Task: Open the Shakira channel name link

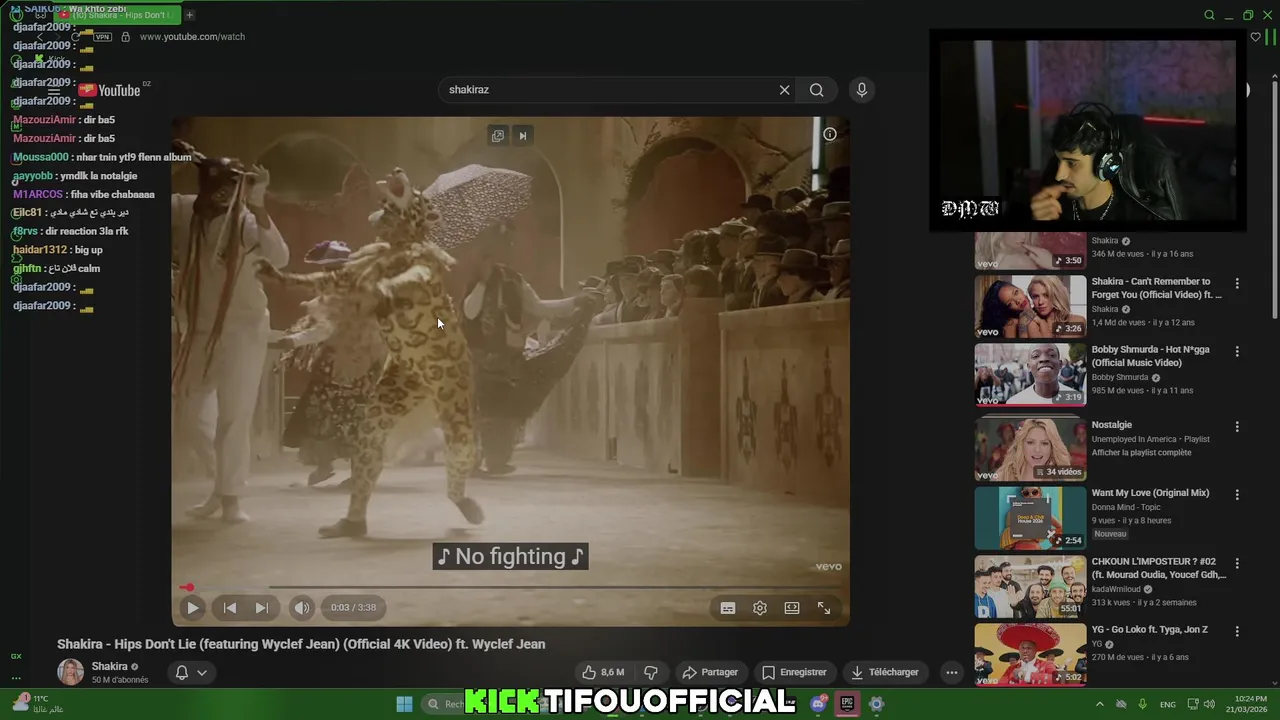Action: coord(110,666)
